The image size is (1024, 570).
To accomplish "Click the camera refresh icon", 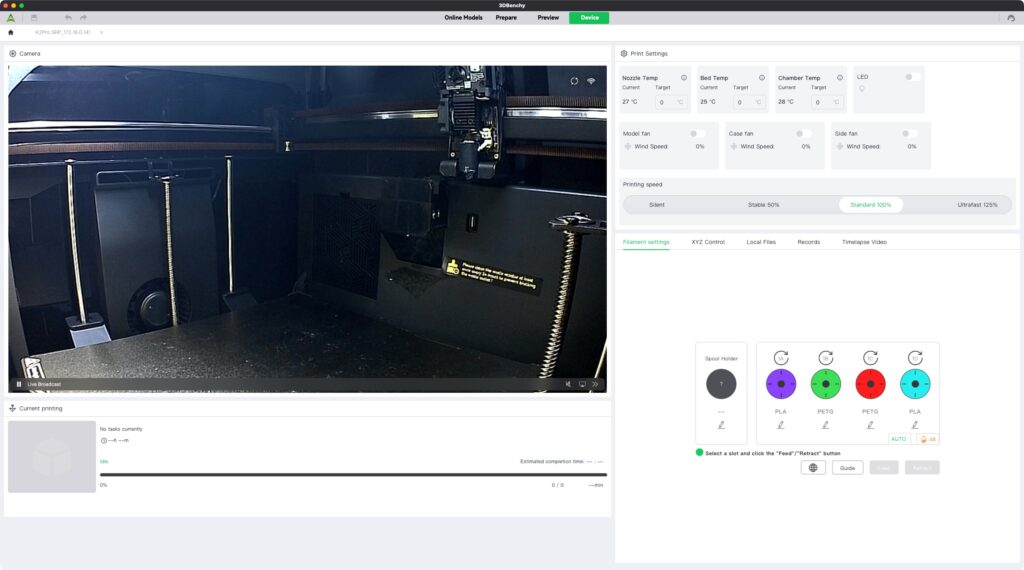I will (x=574, y=81).
